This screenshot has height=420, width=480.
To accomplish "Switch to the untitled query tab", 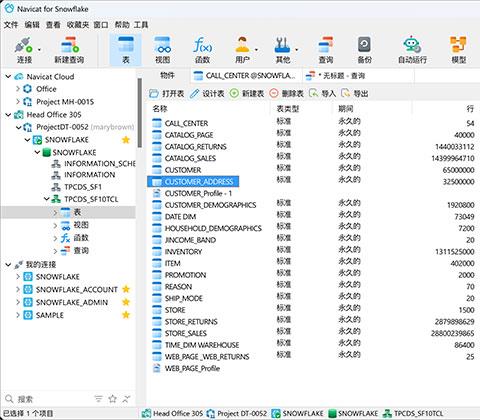I will click(x=358, y=76).
